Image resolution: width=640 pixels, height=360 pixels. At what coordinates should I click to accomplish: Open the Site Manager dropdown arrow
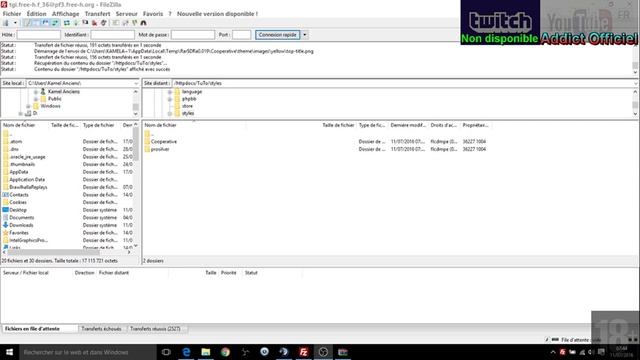pos(15,23)
